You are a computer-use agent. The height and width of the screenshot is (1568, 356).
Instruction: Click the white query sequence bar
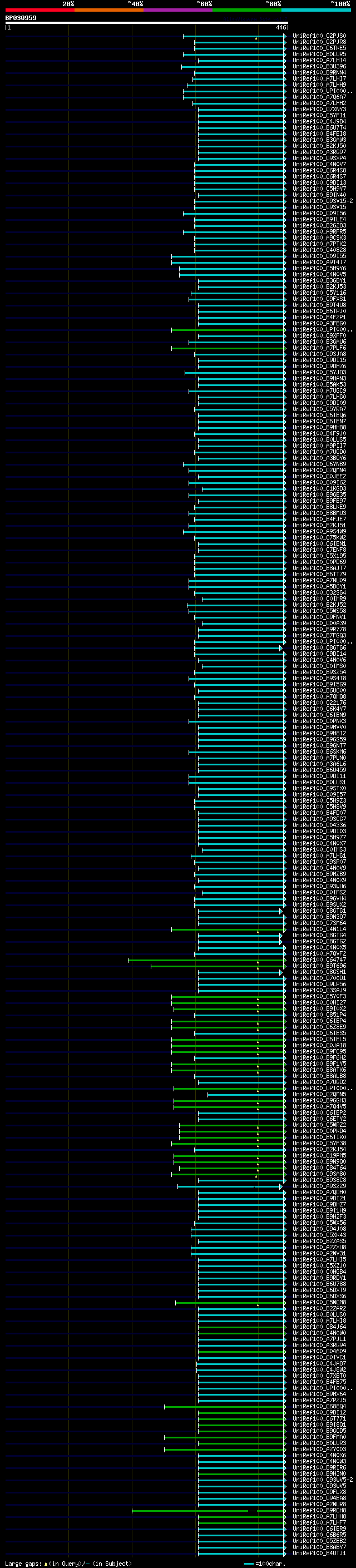pyautogui.click(x=146, y=22)
